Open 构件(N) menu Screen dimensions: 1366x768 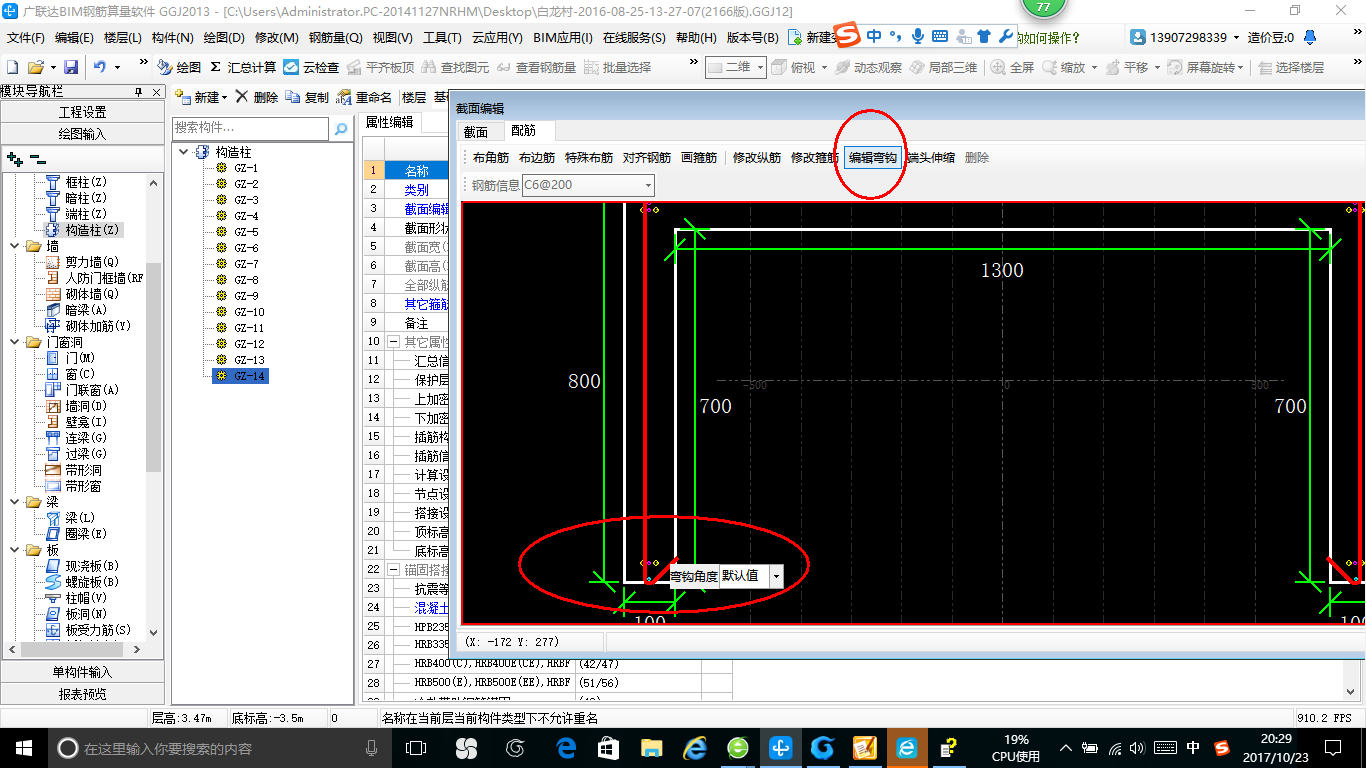(x=172, y=37)
